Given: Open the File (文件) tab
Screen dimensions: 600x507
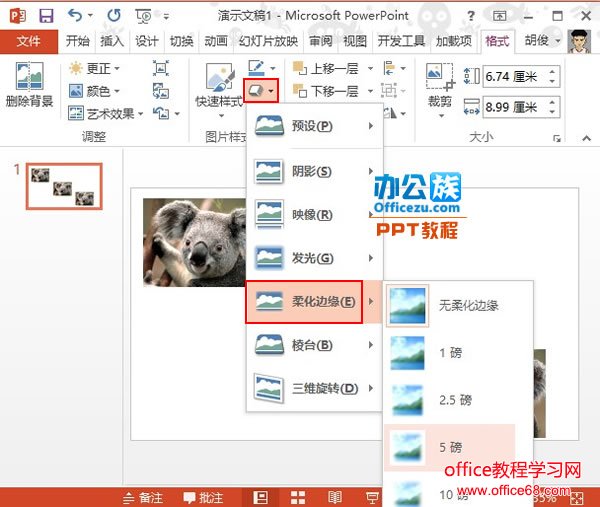Looking at the screenshot, I should pyautogui.click(x=29, y=41).
